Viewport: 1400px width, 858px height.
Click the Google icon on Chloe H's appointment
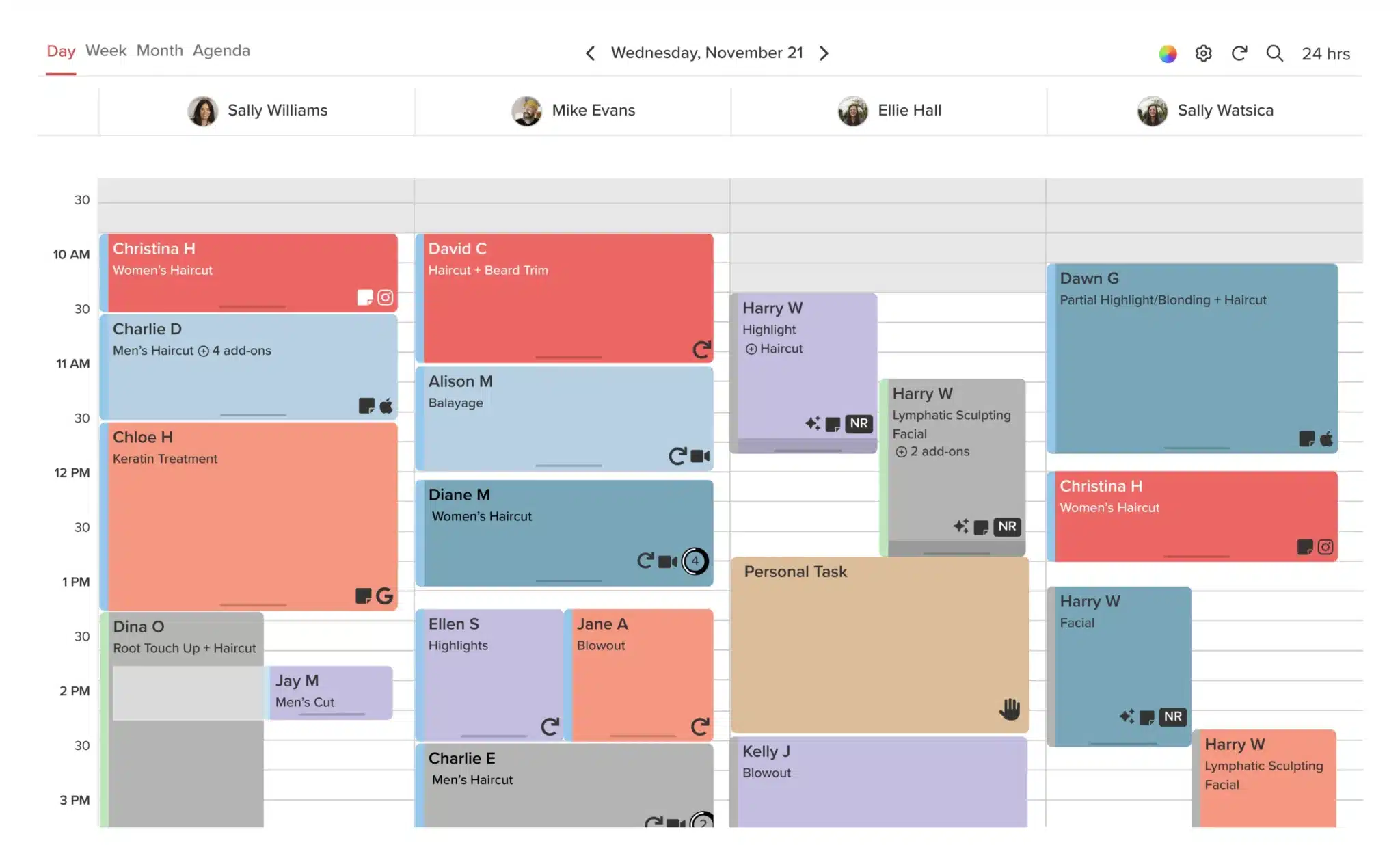[385, 596]
